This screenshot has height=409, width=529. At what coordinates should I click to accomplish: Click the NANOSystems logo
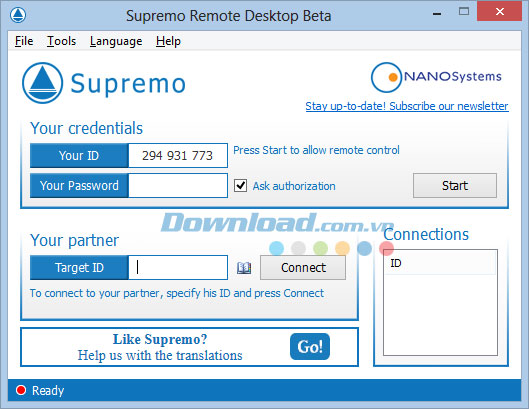pyautogui.click(x=436, y=77)
